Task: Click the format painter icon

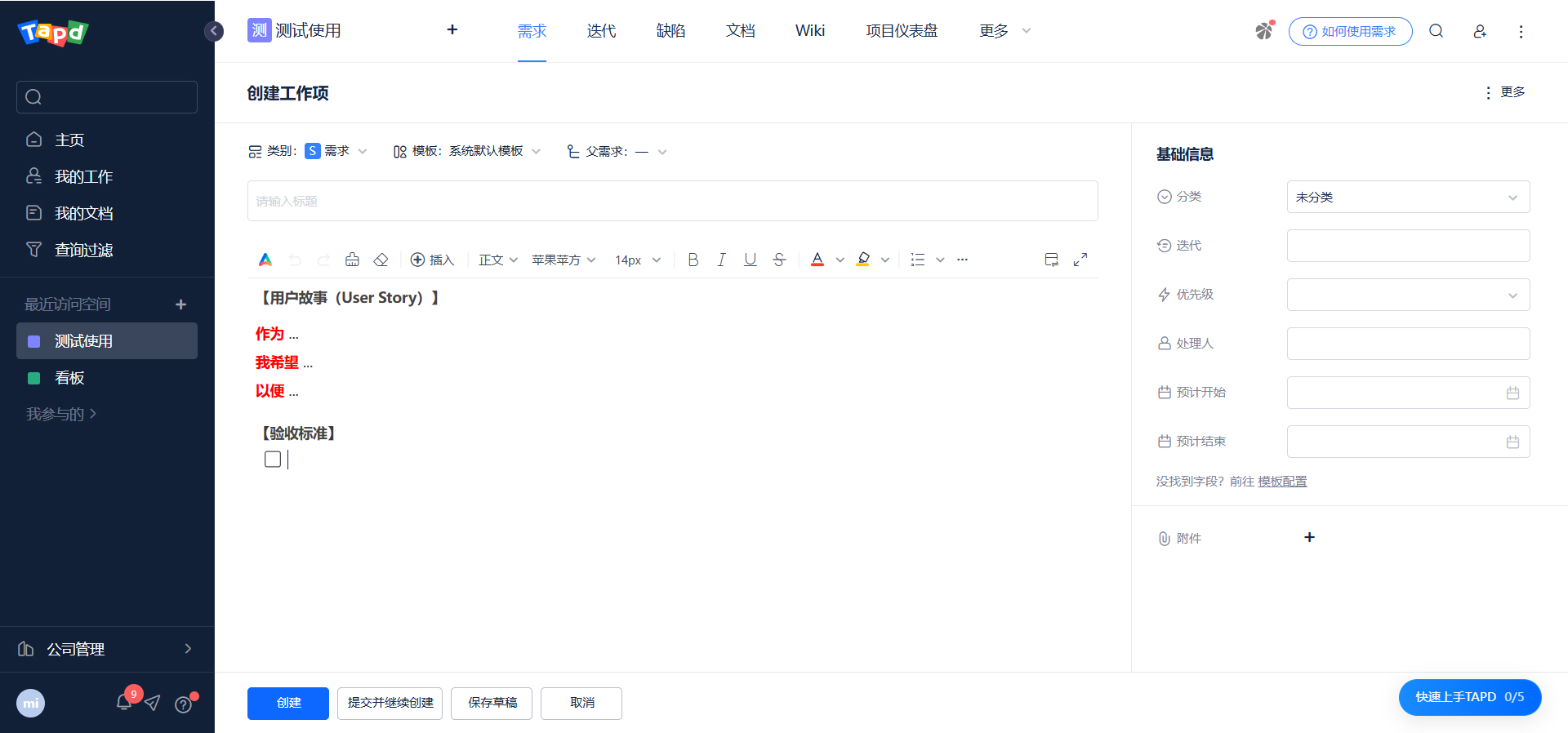Action: click(352, 260)
